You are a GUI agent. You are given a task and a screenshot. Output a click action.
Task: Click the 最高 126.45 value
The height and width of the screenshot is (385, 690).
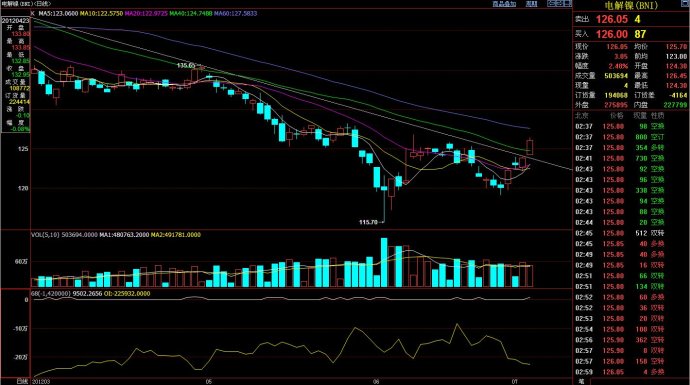click(x=676, y=76)
